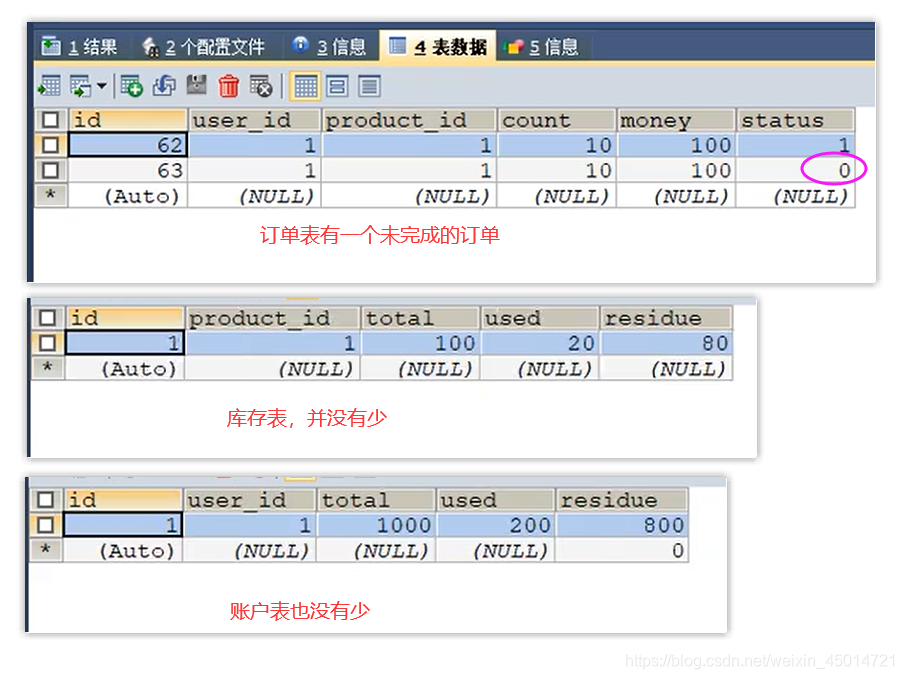Image resolution: width=904 pixels, height=679 pixels.
Task: Click the (Auto) id cell in the order table's new row
Action: (x=127, y=196)
